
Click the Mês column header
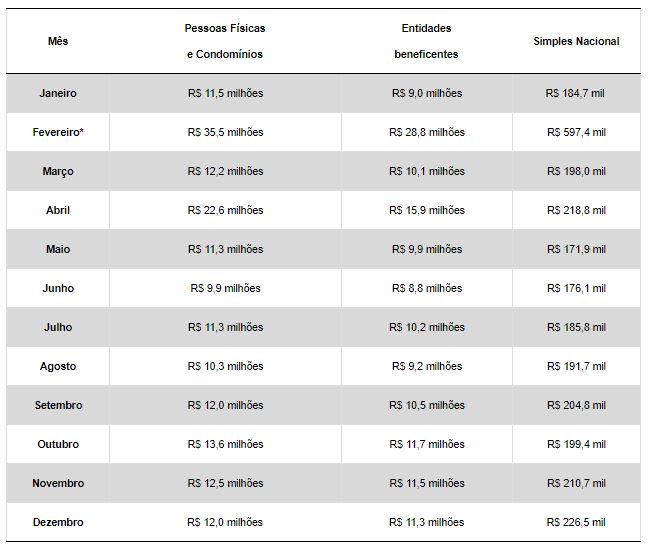pos(58,41)
